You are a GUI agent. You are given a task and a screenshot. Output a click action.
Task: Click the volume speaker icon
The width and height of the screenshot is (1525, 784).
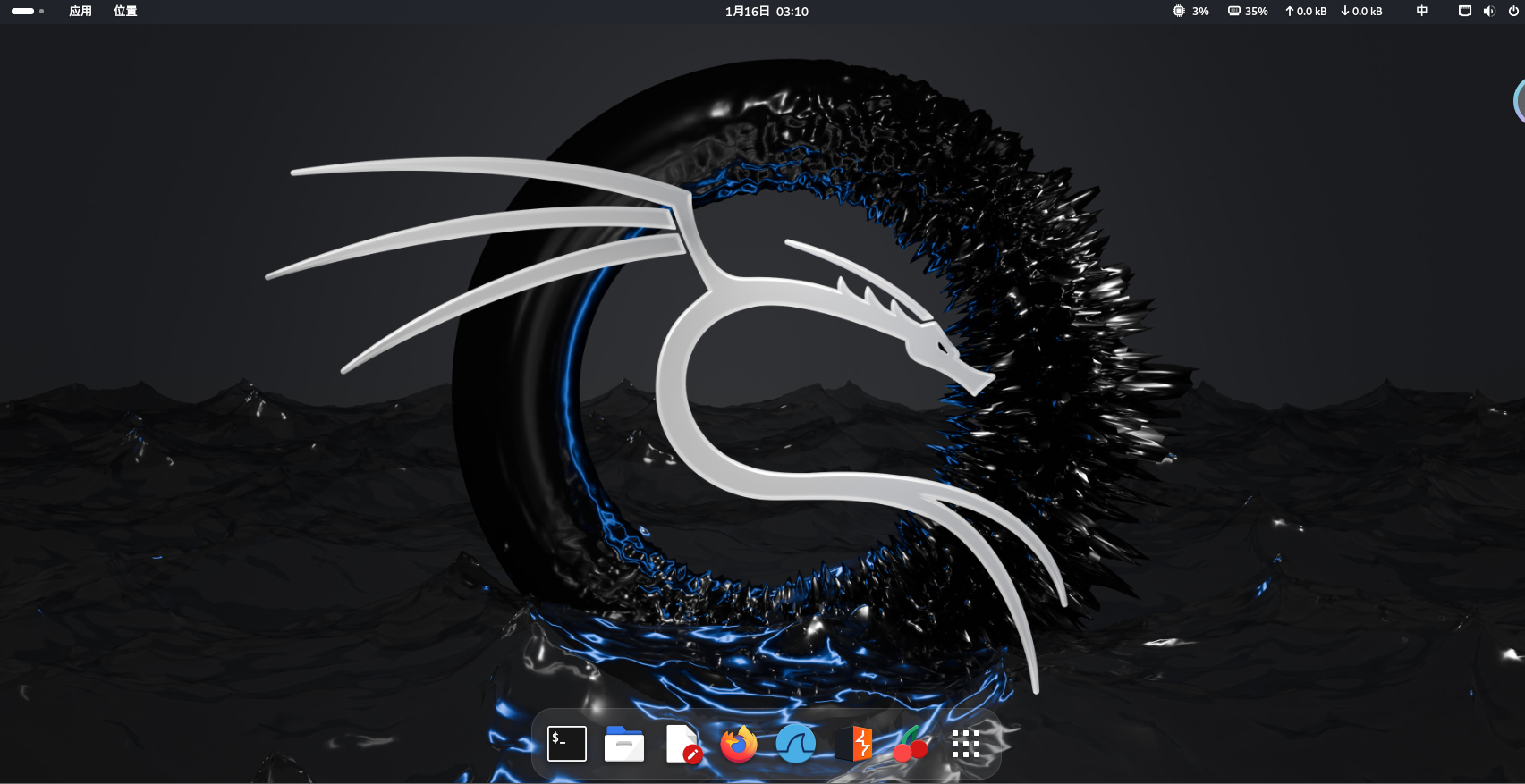1489,12
